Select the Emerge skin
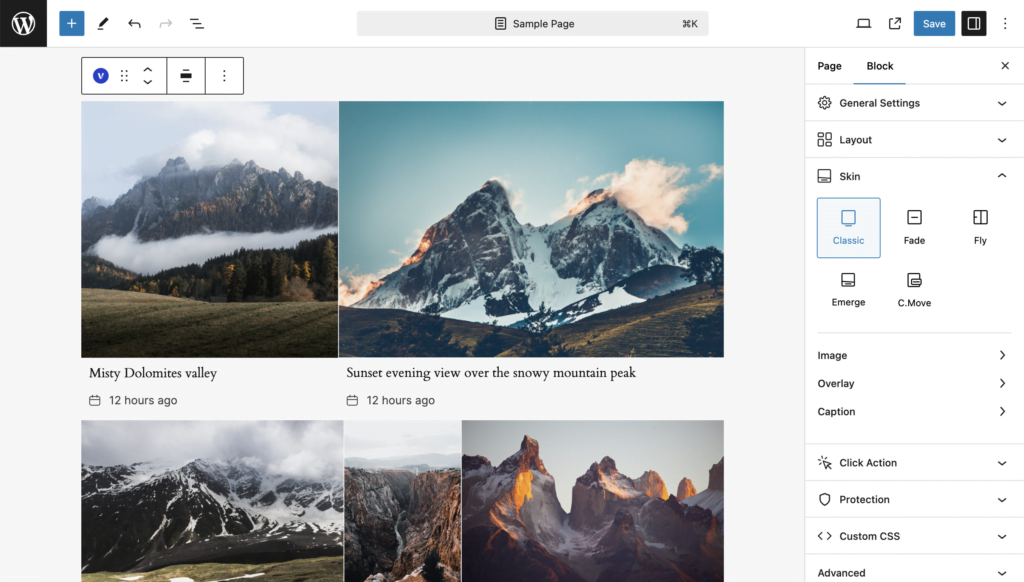The image size is (1024, 582). [848, 290]
